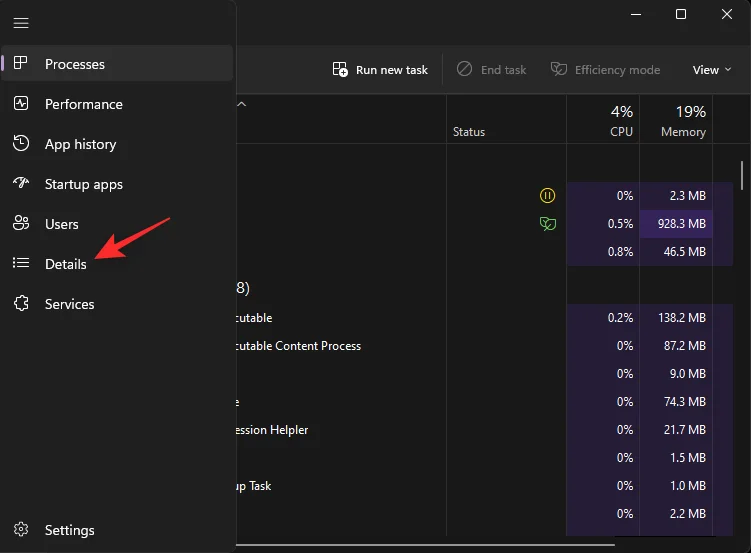751x553 pixels.
Task: Switch to the Users page
Action: [61, 224]
